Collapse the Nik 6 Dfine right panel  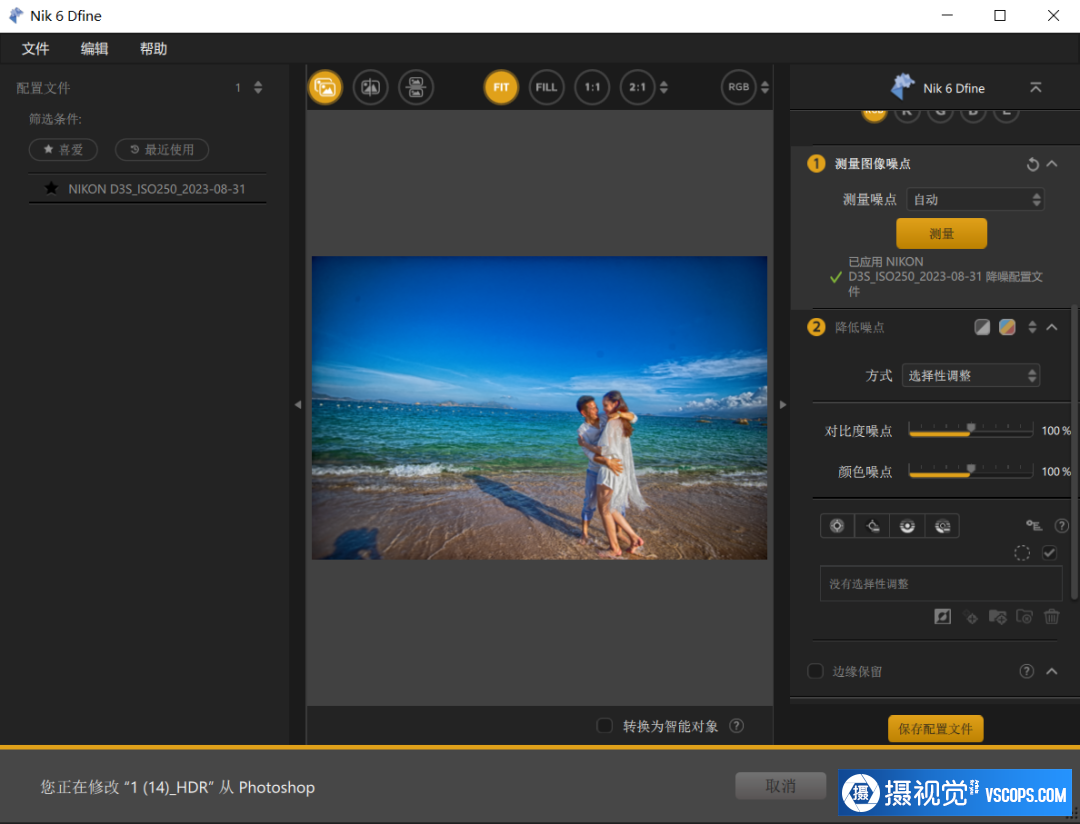pos(1036,88)
